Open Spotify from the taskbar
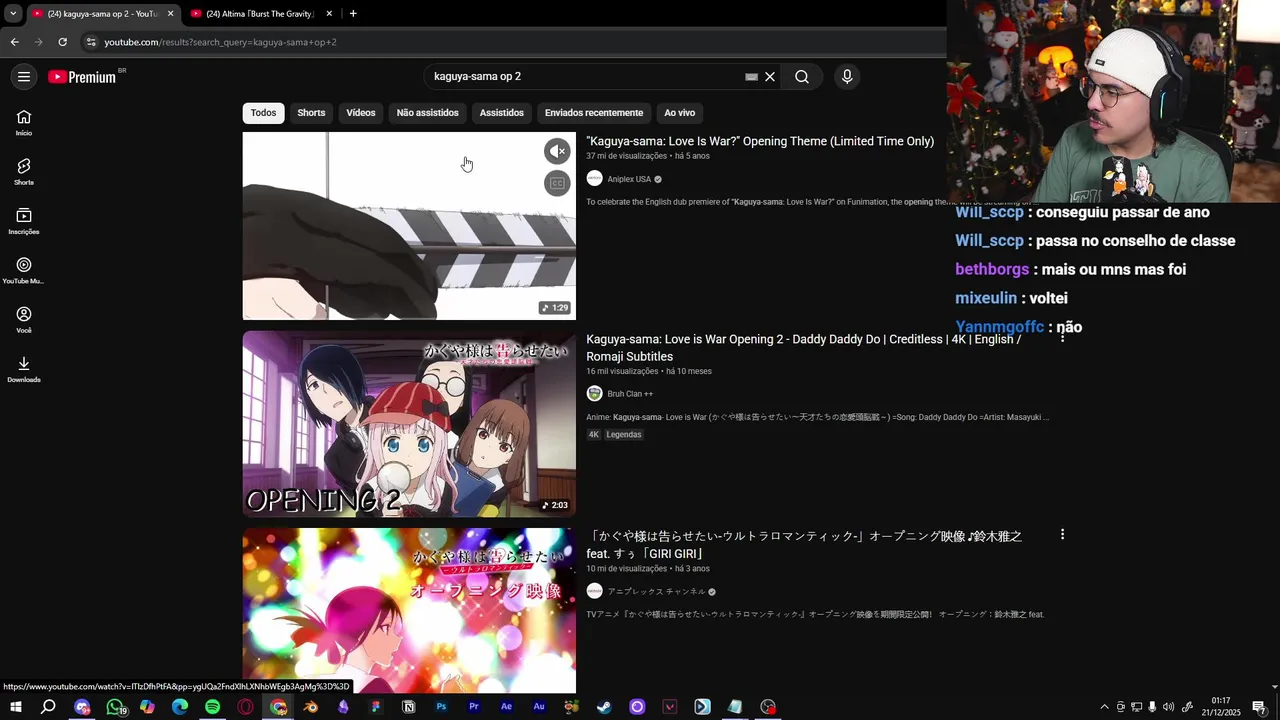 [x=213, y=707]
